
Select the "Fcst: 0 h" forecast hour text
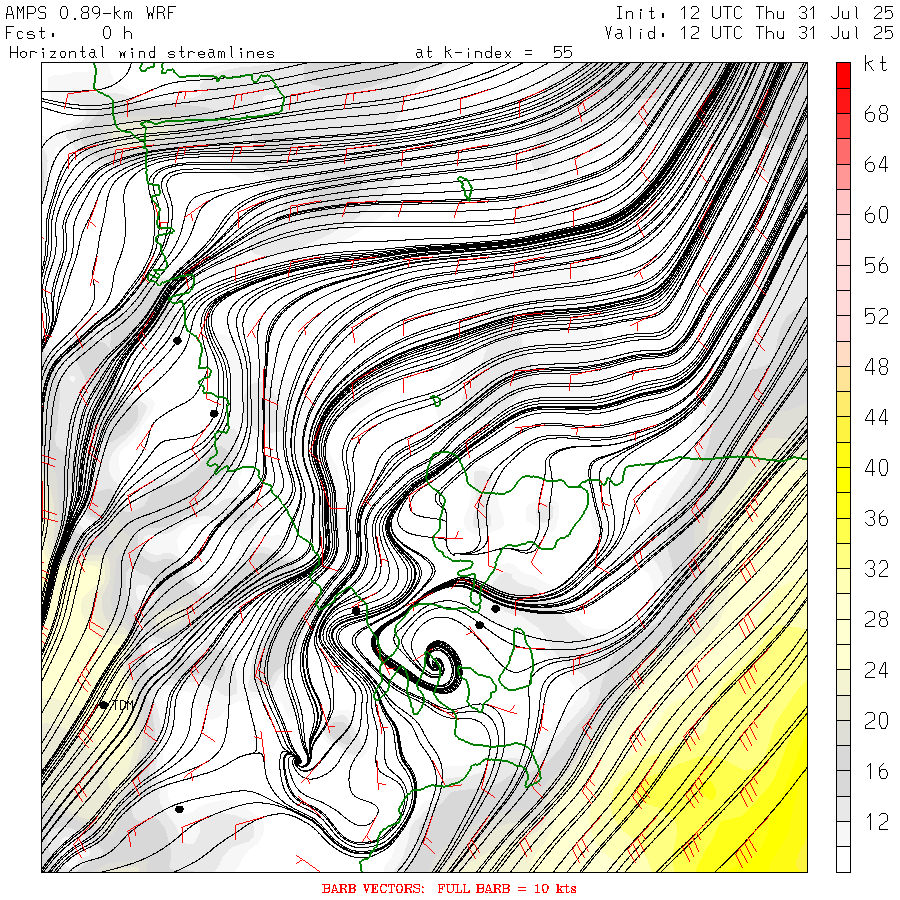69,33
